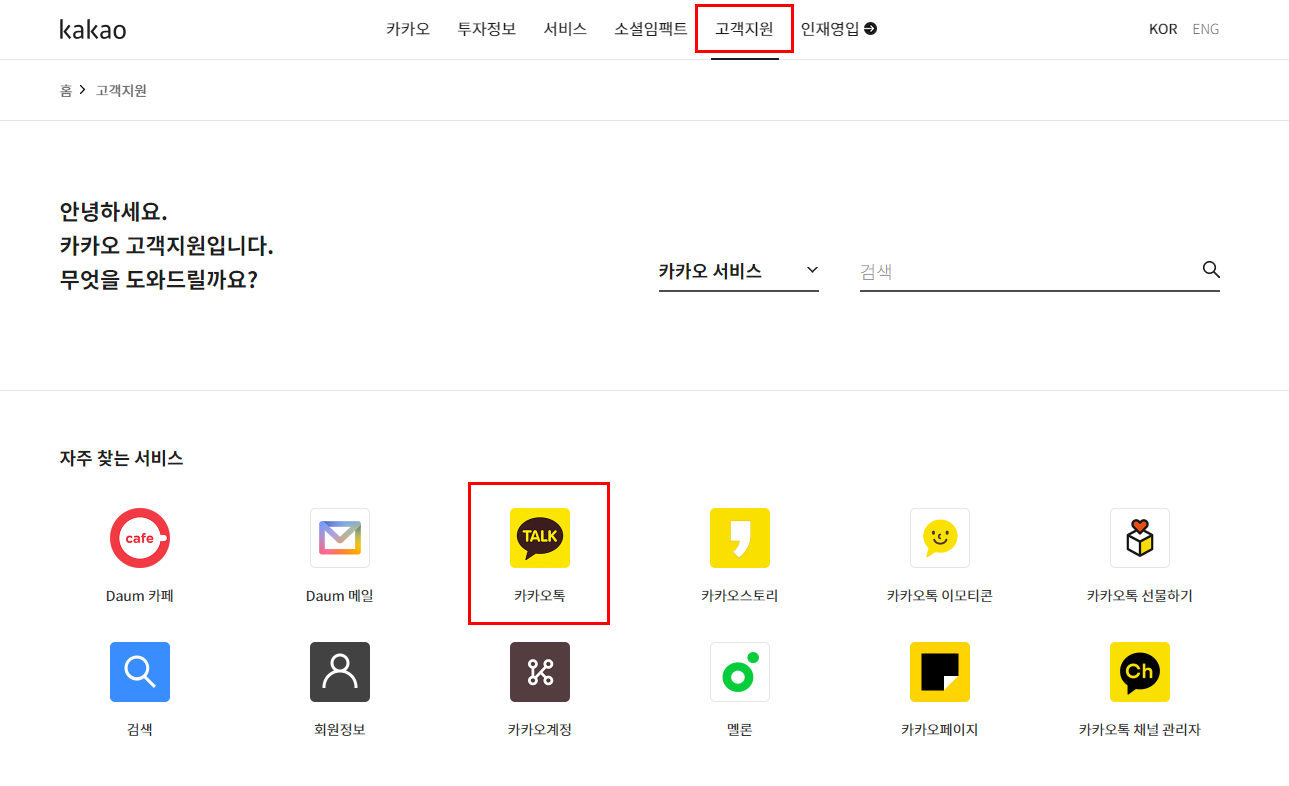
Task: Click the 카카오계정 label text
Action: (540, 730)
